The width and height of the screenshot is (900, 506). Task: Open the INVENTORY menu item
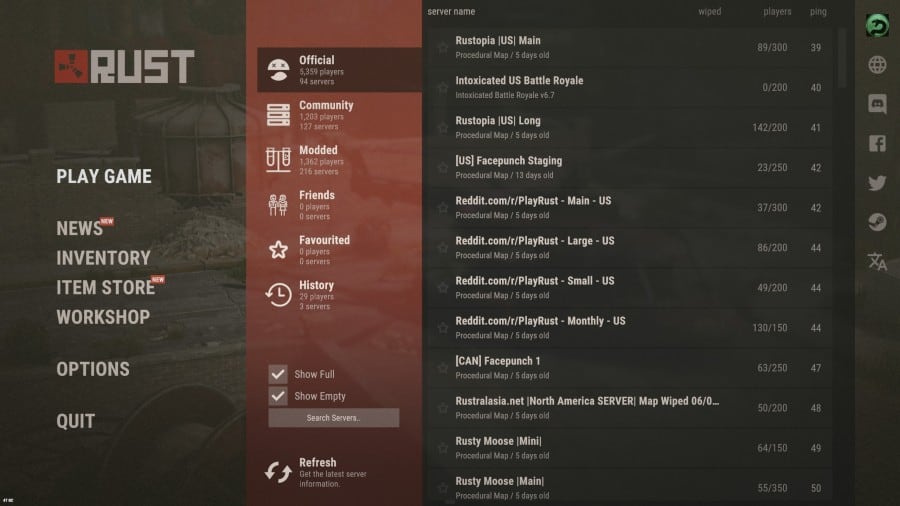(x=103, y=258)
